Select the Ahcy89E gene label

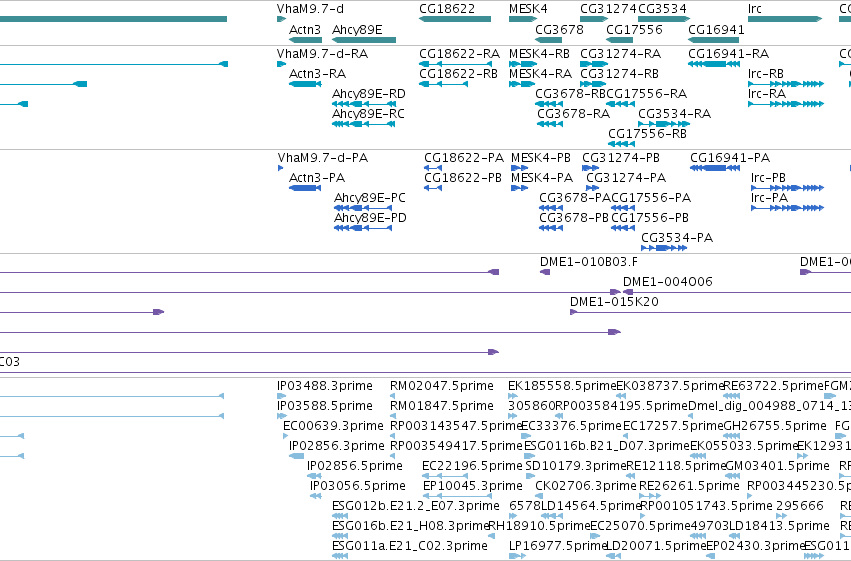click(x=357, y=29)
